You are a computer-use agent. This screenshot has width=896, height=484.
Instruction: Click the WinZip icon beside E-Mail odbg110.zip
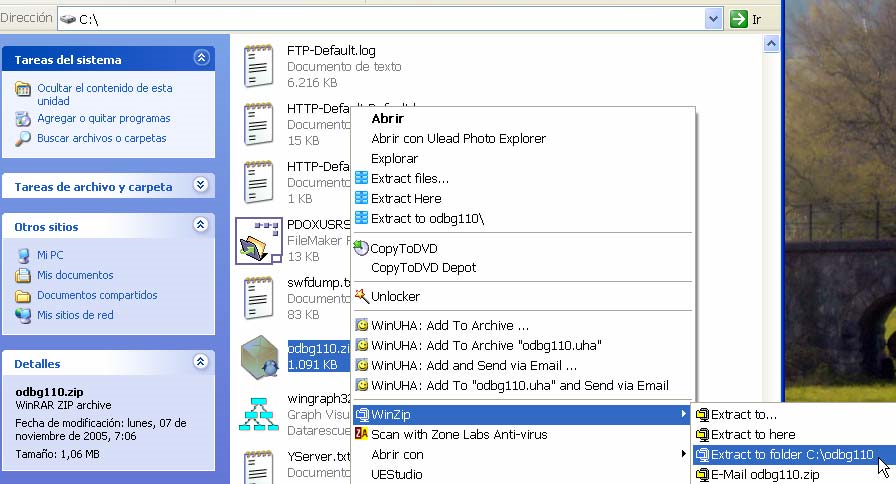coord(702,474)
